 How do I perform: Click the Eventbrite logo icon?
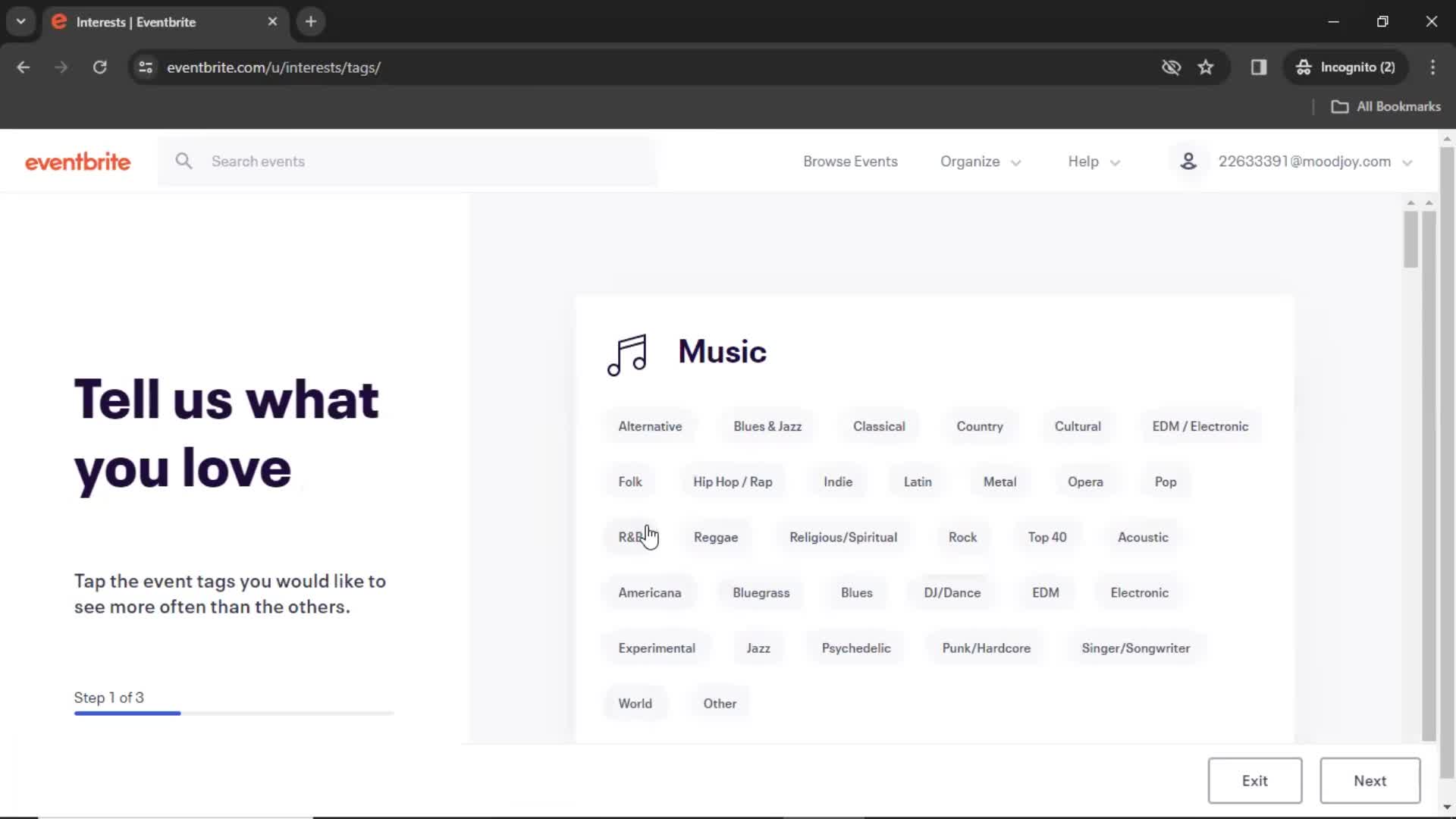click(x=78, y=161)
